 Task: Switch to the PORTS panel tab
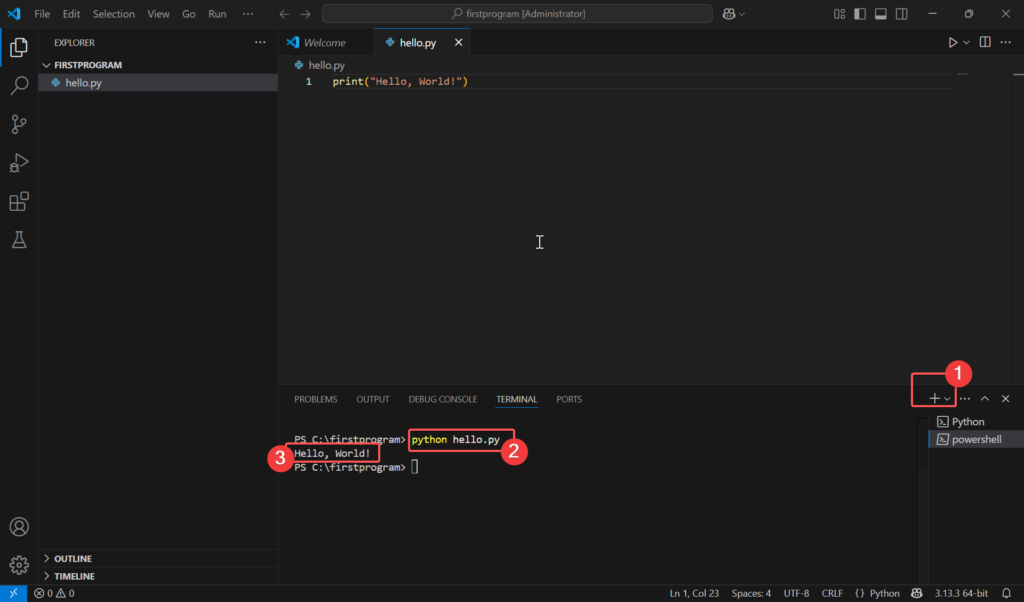point(569,399)
